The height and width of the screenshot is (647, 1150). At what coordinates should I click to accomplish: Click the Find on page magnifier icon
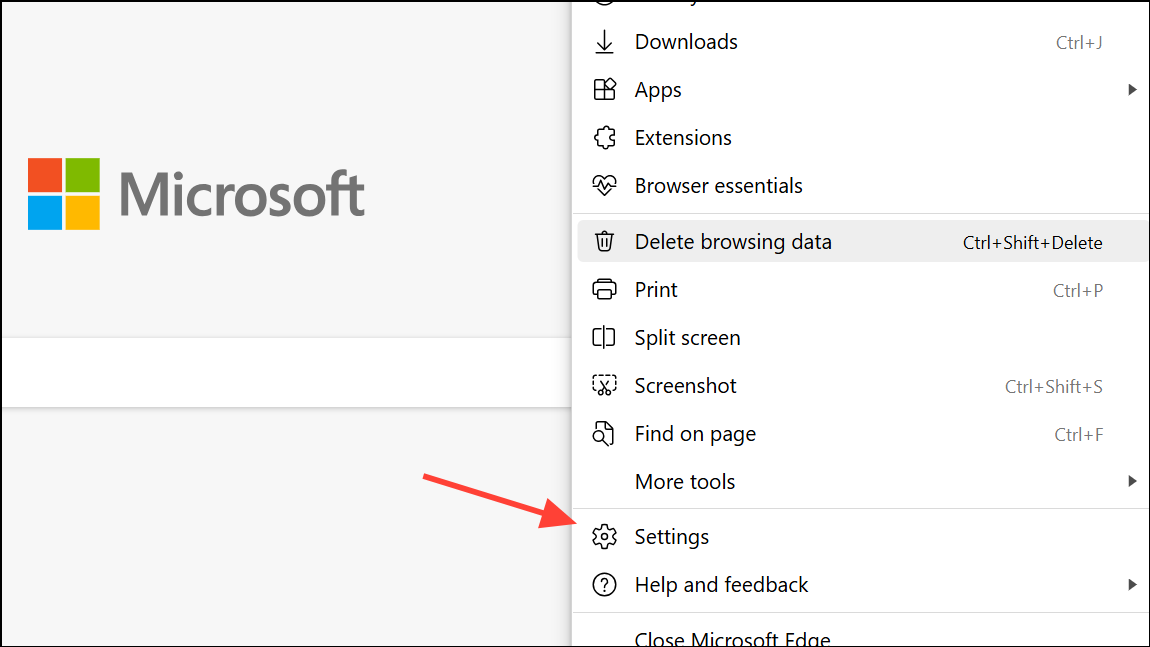point(604,434)
